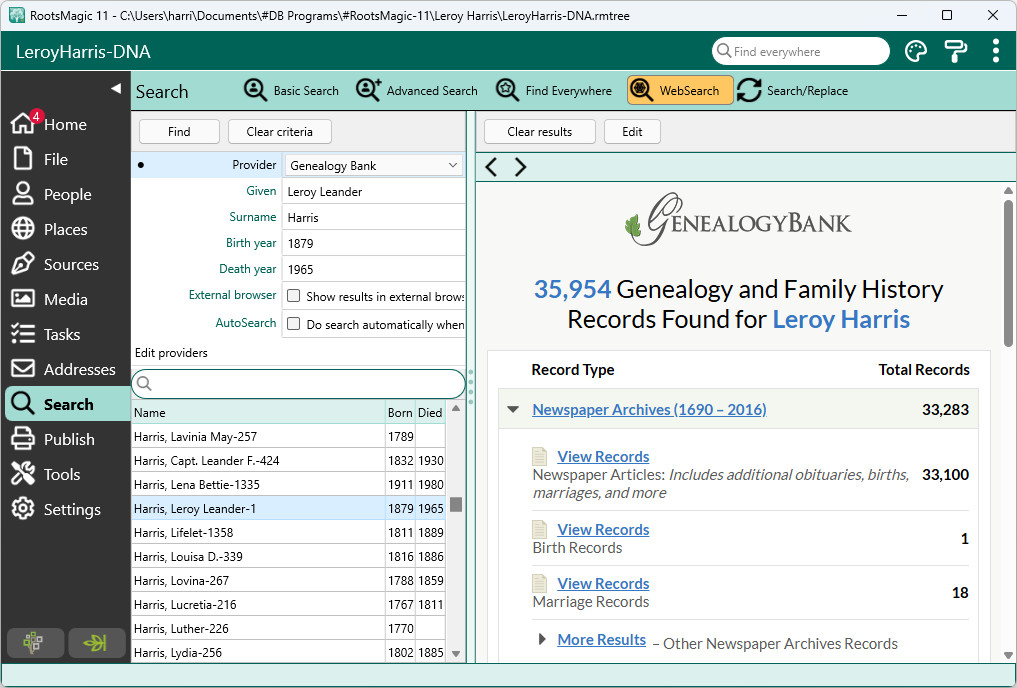Select Harris, Capt. Leander F.-424
The width and height of the screenshot is (1017, 688).
click(x=289, y=460)
